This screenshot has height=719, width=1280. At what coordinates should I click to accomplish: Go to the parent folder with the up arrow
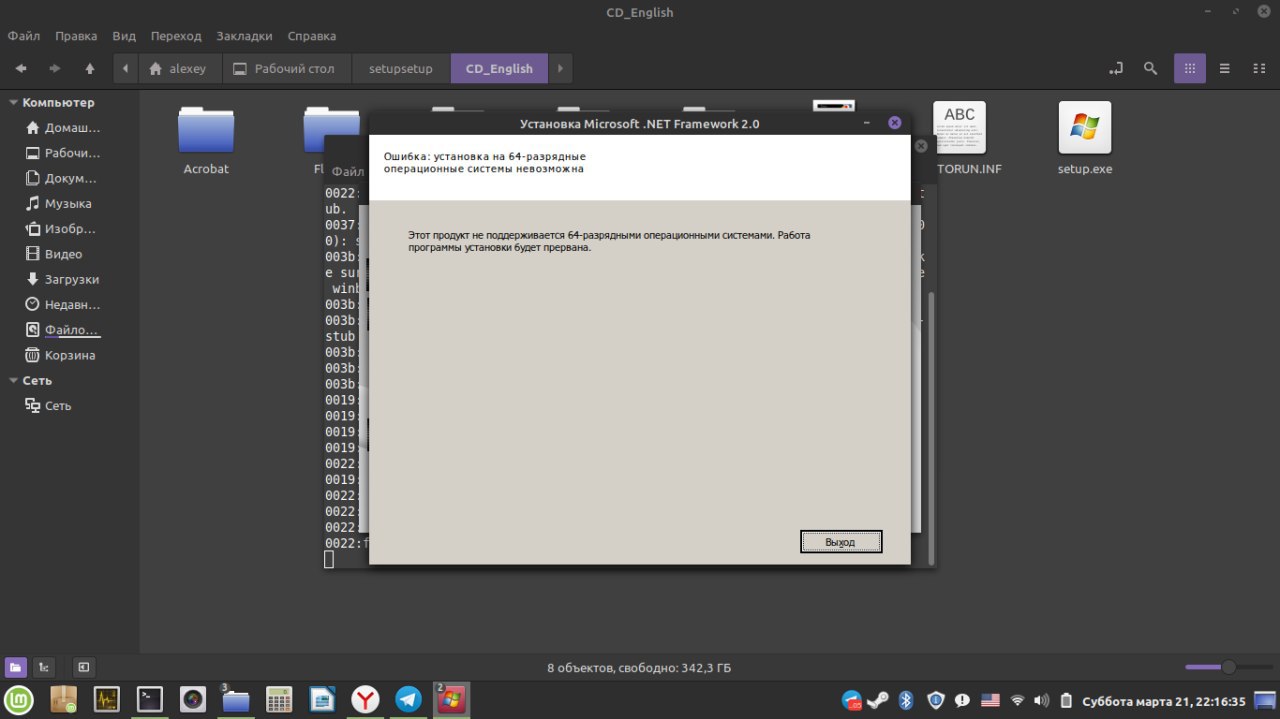pos(90,69)
